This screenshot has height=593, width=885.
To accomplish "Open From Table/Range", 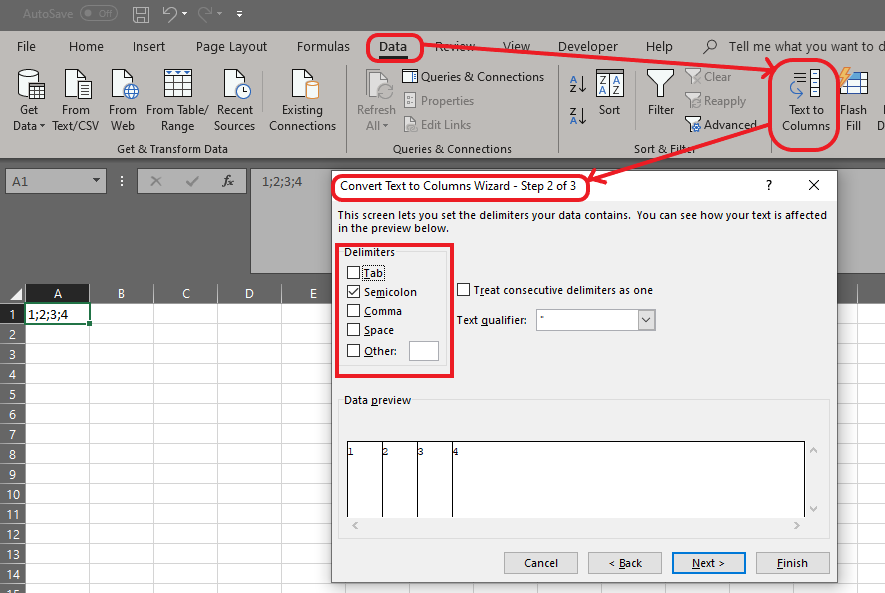I will click(x=177, y=100).
